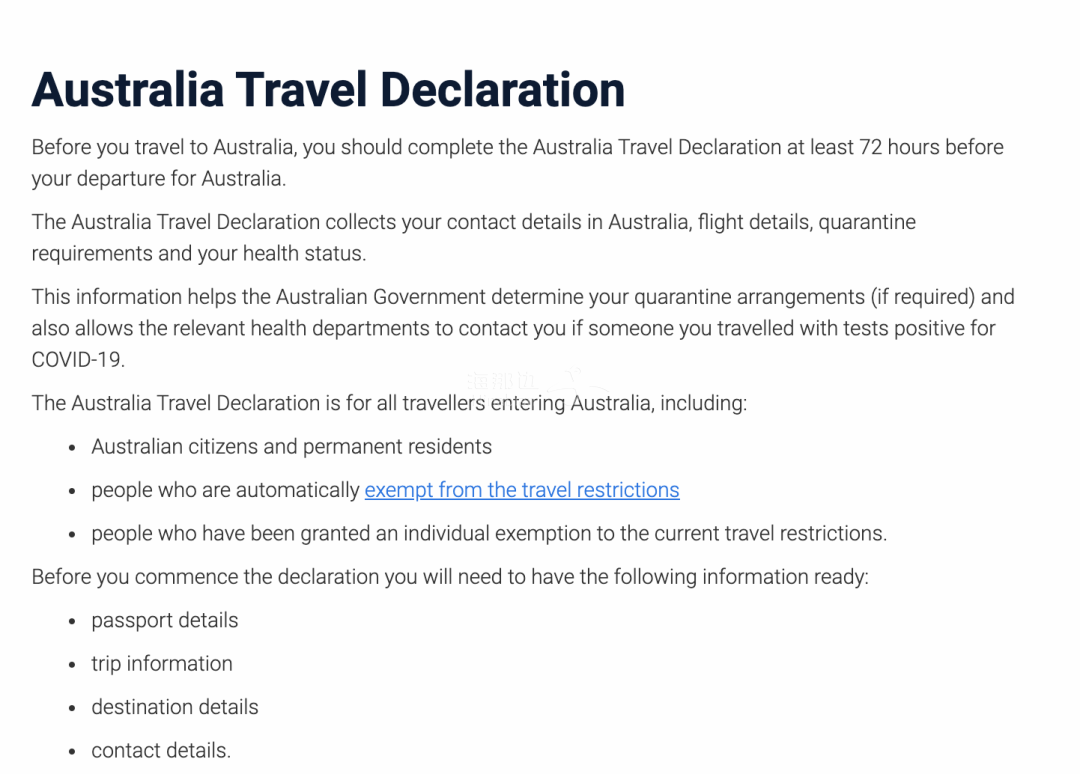Select the passport details list item
The image size is (1080, 774).
pos(165,620)
